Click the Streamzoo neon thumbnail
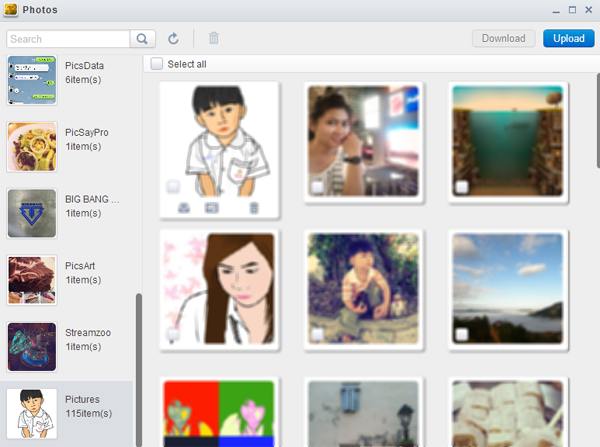Image resolution: width=600 pixels, height=447 pixels. coord(32,347)
